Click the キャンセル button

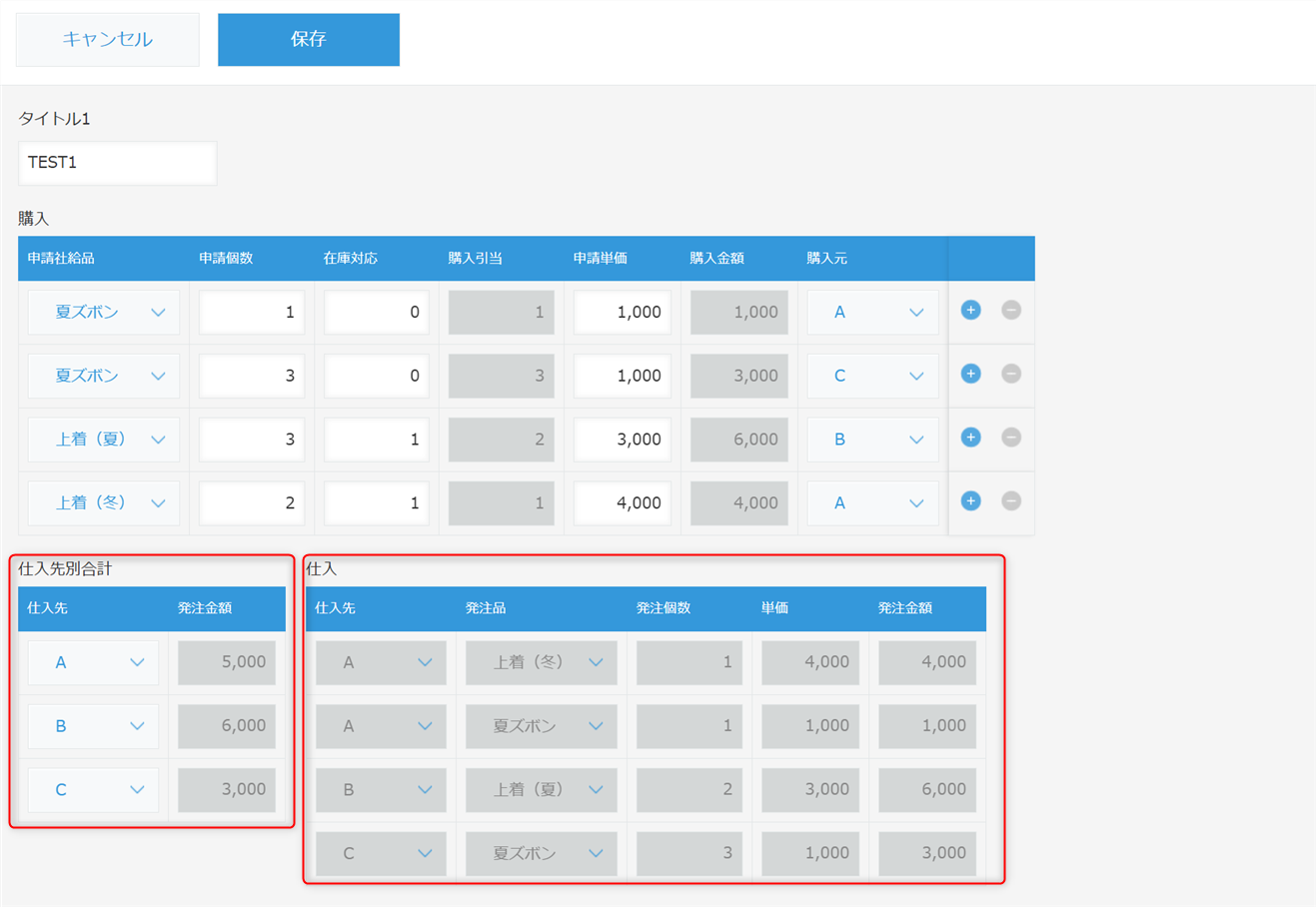tap(108, 40)
